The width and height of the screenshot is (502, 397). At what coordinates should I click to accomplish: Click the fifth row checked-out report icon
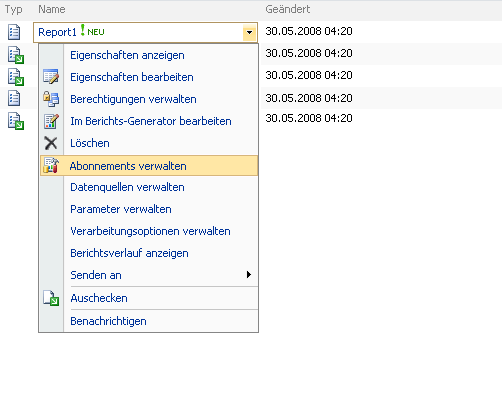click(x=16, y=121)
